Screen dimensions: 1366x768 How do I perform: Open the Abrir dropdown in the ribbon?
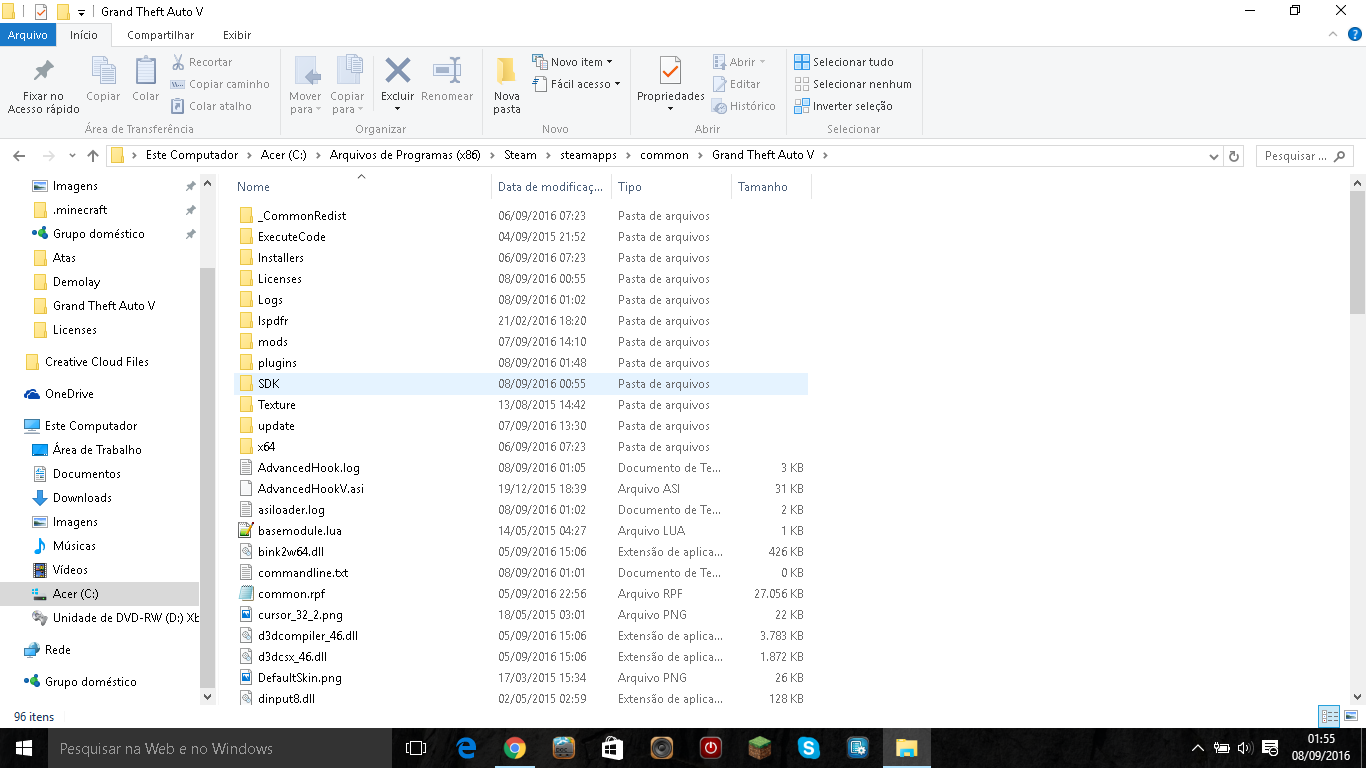coord(739,62)
